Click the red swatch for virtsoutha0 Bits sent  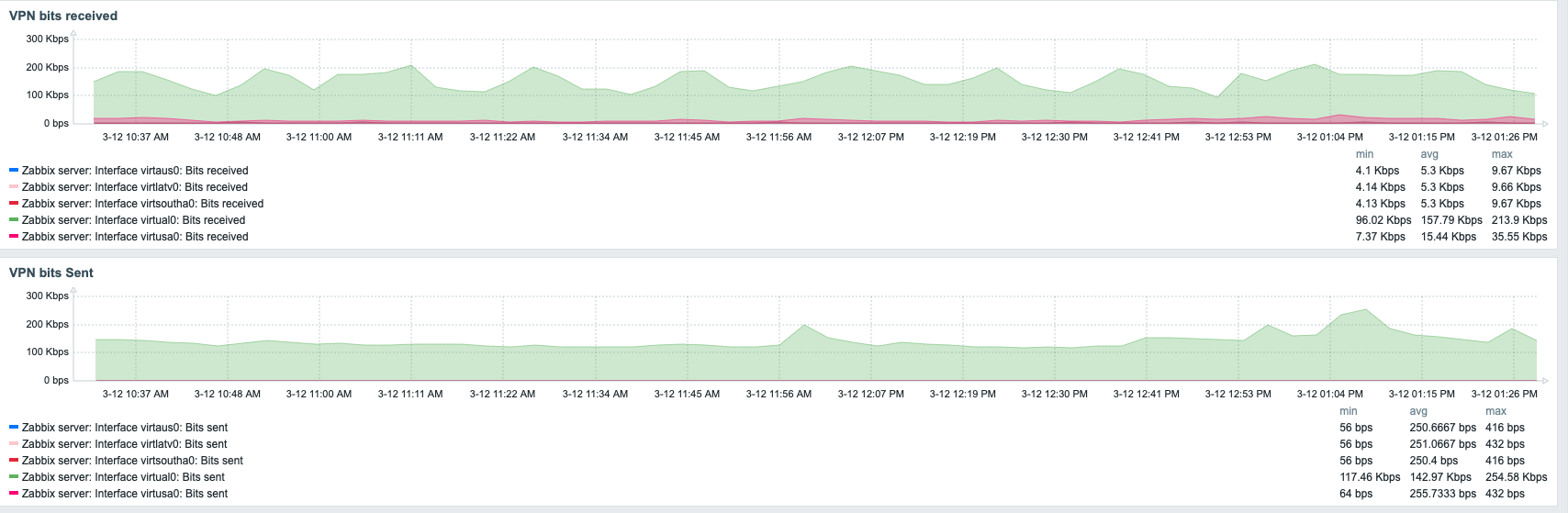pos(14,460)
